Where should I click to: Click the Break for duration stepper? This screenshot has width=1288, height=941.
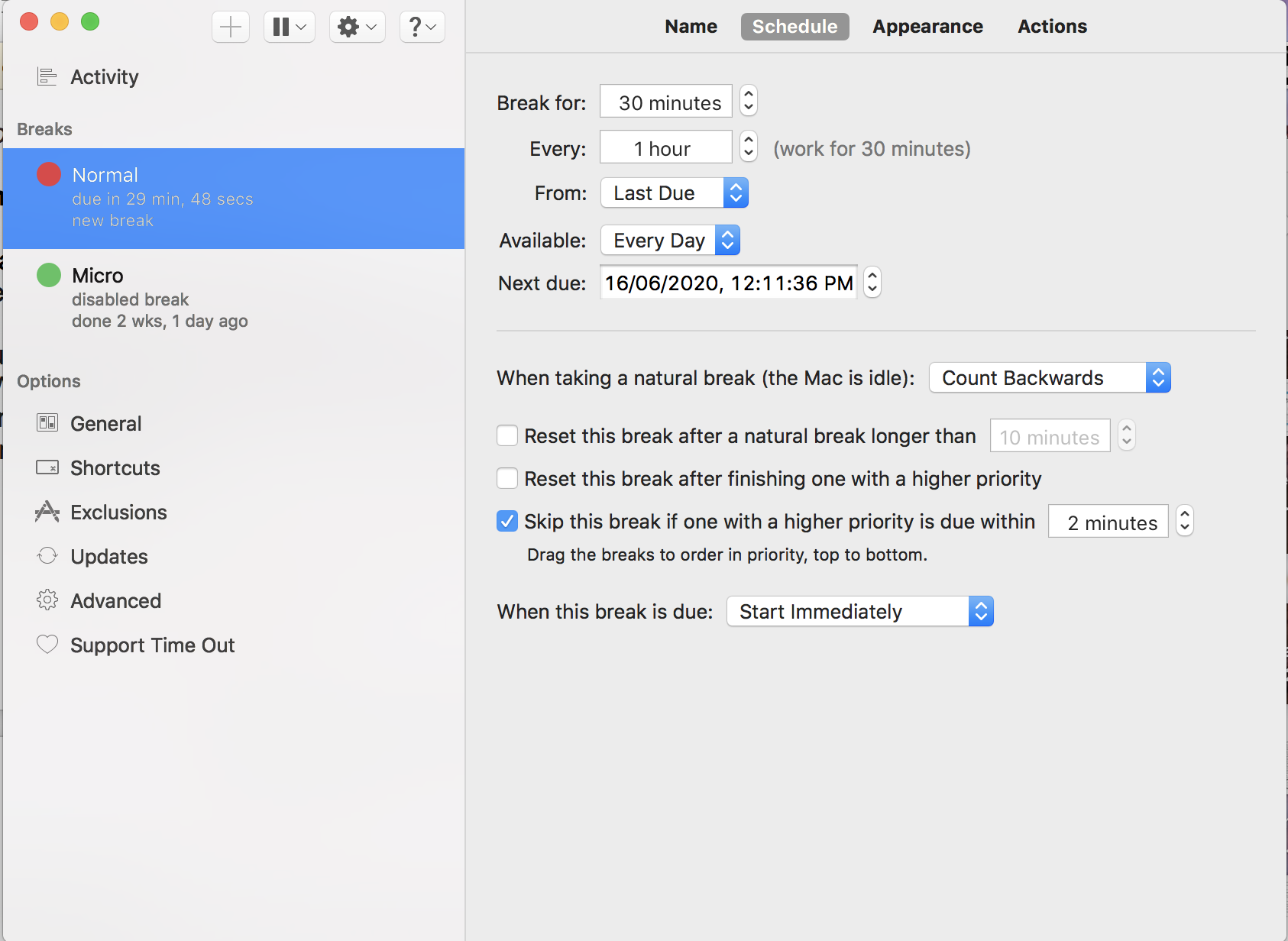point(749,101)
